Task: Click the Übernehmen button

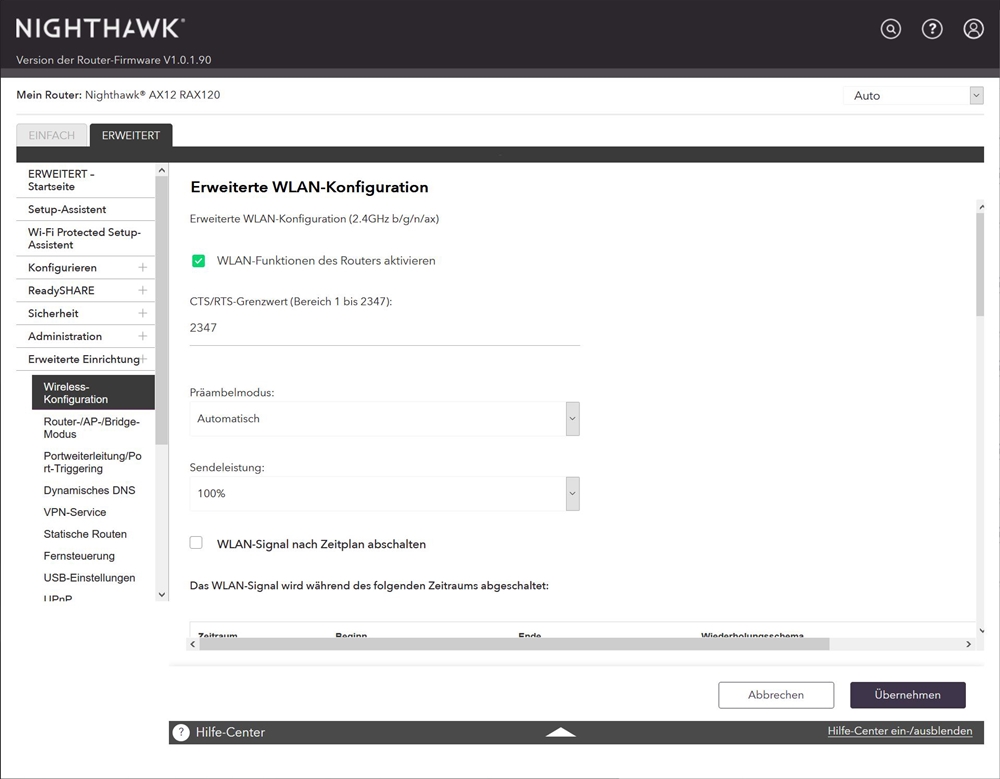Action: pos(907,695)
